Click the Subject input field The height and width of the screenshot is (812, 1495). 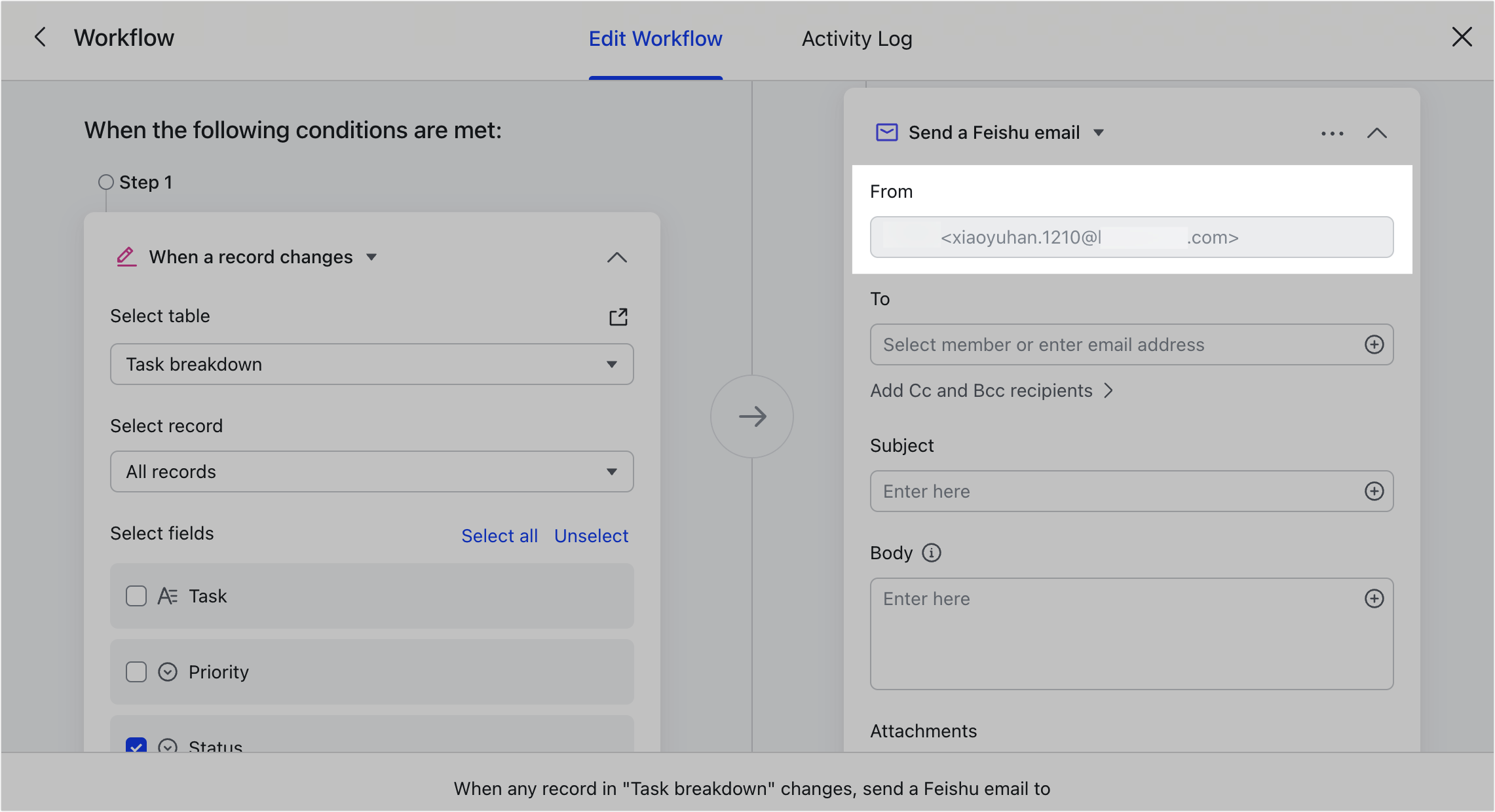pos(1114,491)
